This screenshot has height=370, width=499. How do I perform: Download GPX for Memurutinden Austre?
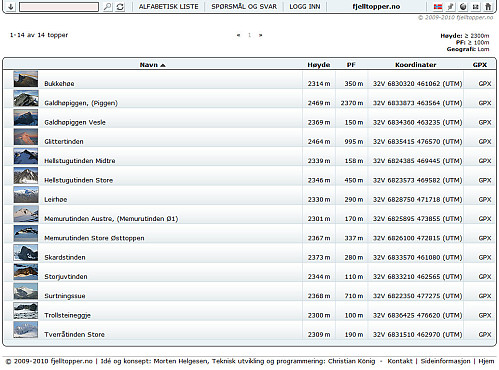coord(485,219)
